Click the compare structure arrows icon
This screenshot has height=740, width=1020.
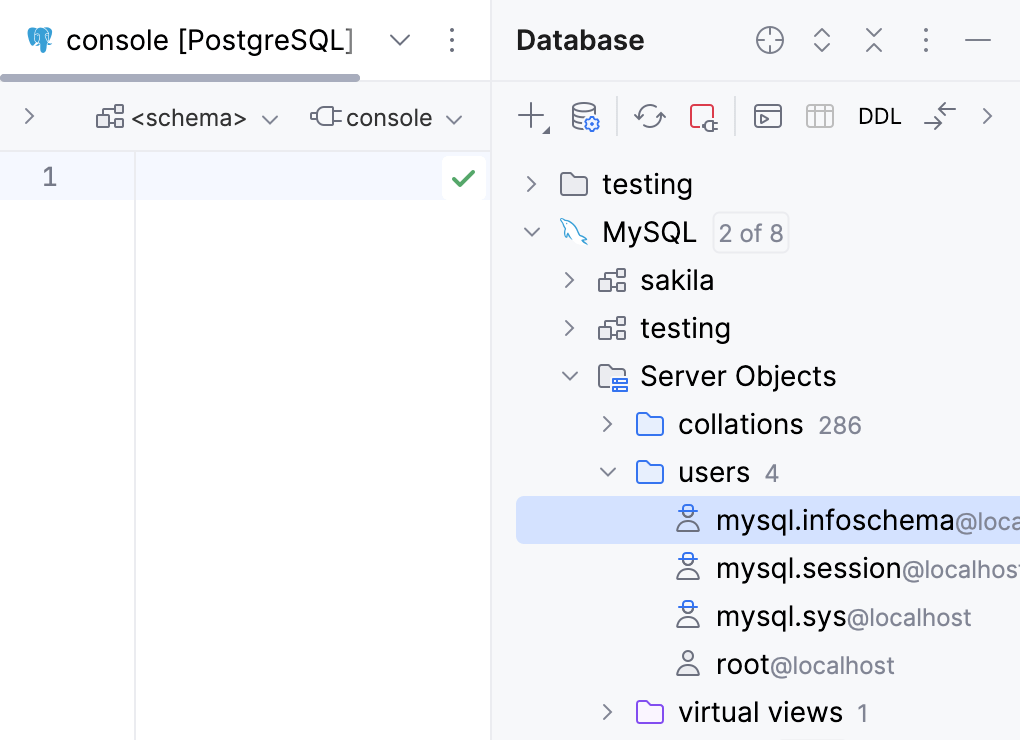(939, 116)
